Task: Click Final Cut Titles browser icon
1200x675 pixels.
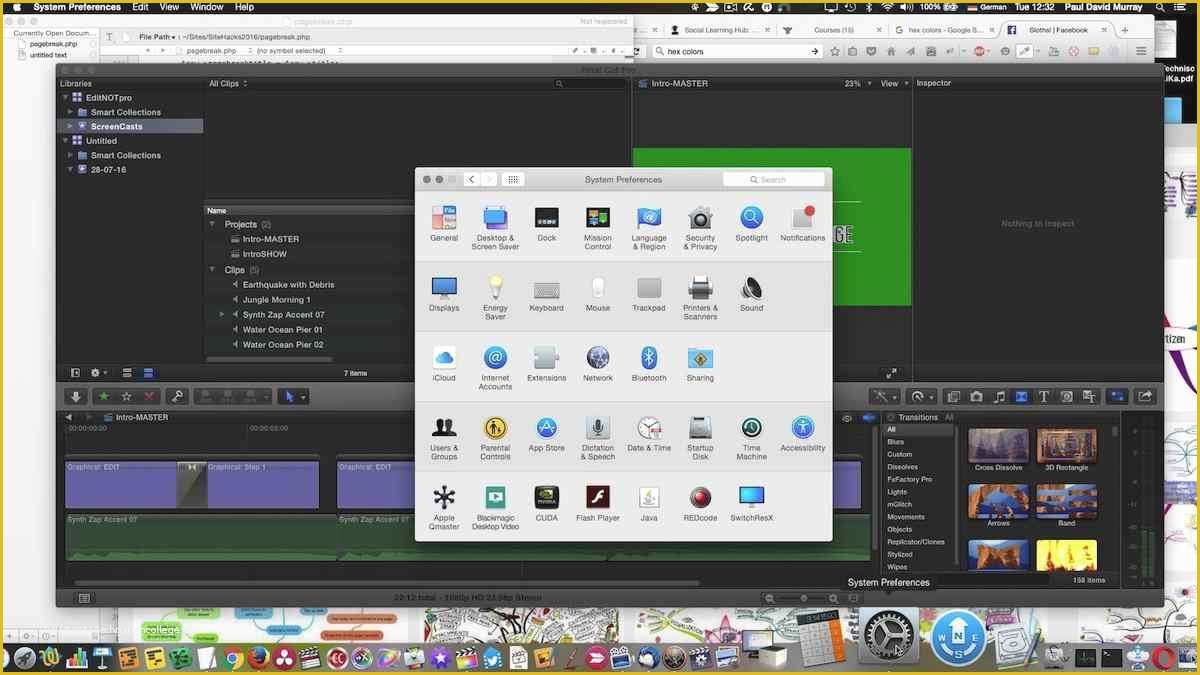Action: coord(1043,397)
